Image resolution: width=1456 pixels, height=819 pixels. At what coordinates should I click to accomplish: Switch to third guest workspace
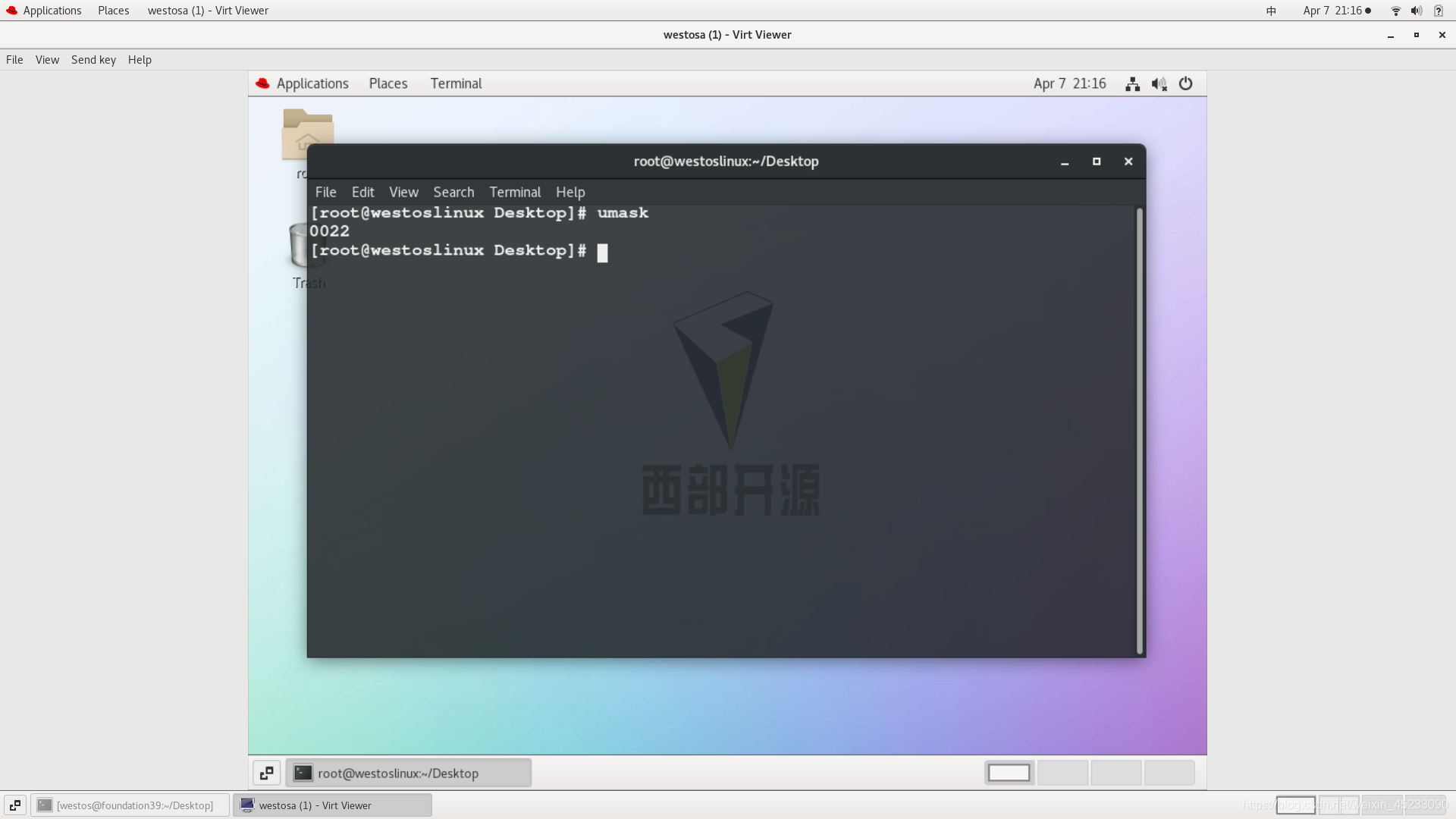click(1116, 773)
